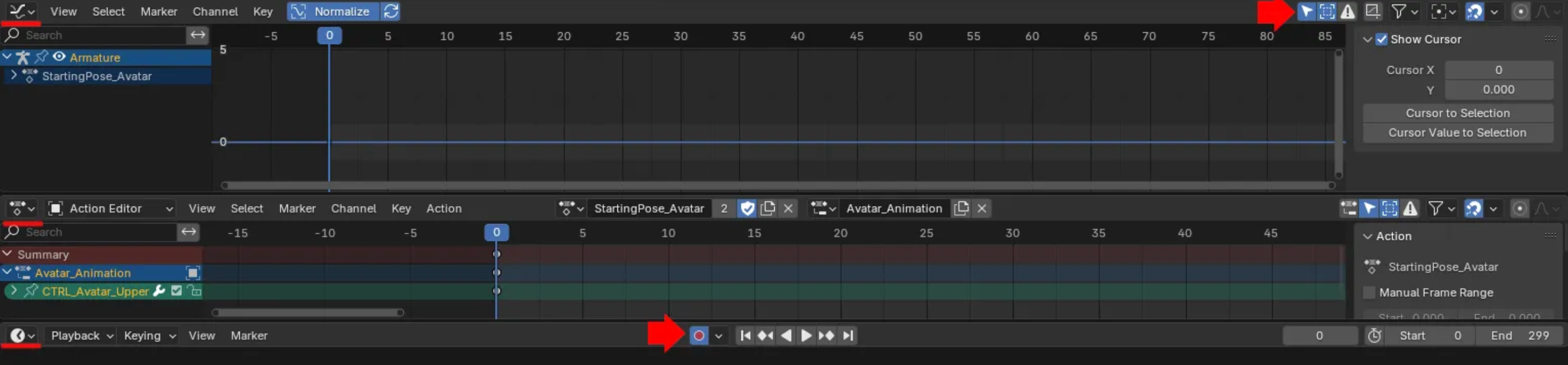Viewport: 1568px width, 365px height.
Task: Unlink the StartingPose_Avatar action with X
Action: (x=788, y=209)
